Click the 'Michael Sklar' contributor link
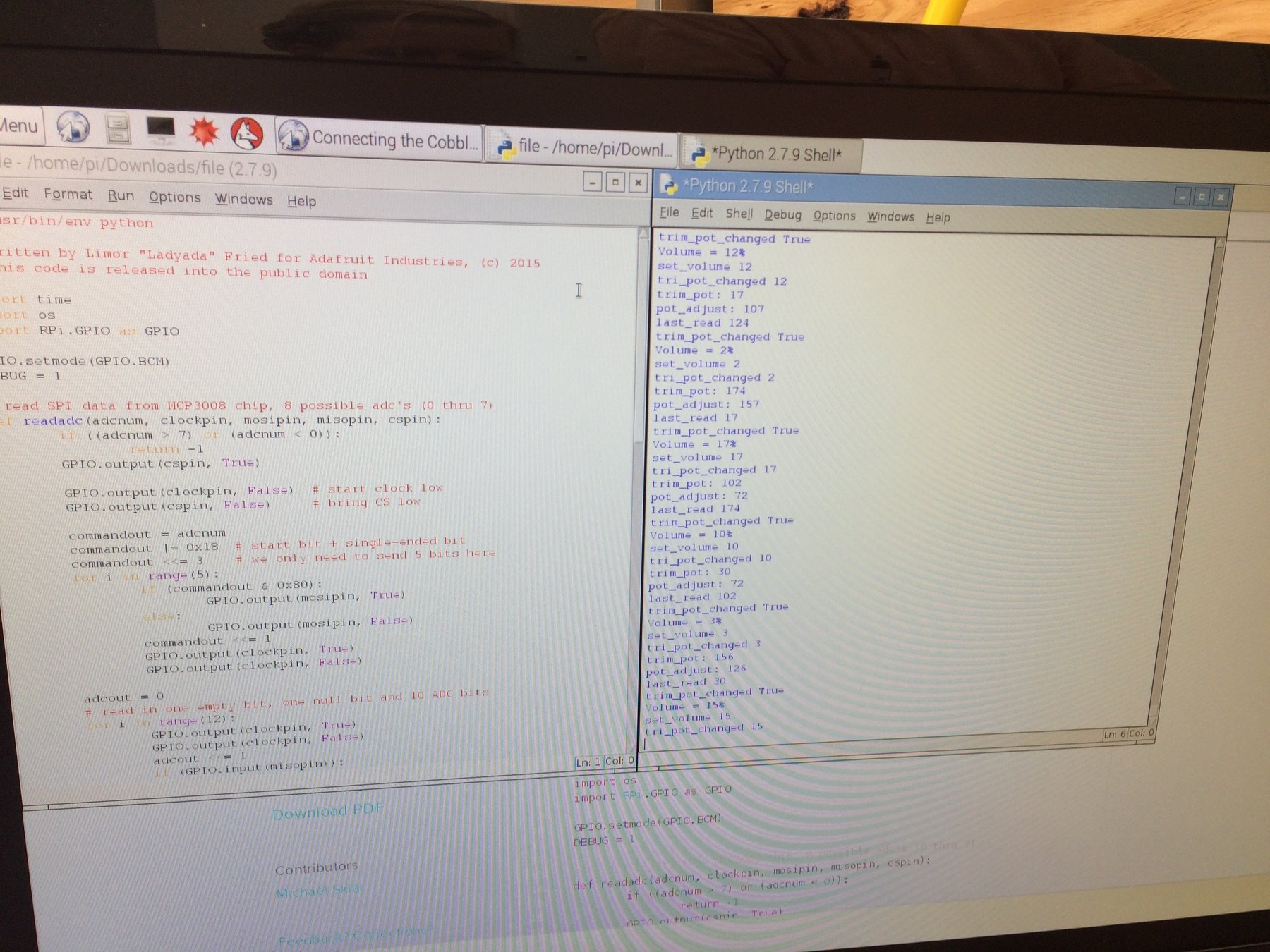 (x=320, y=891)
